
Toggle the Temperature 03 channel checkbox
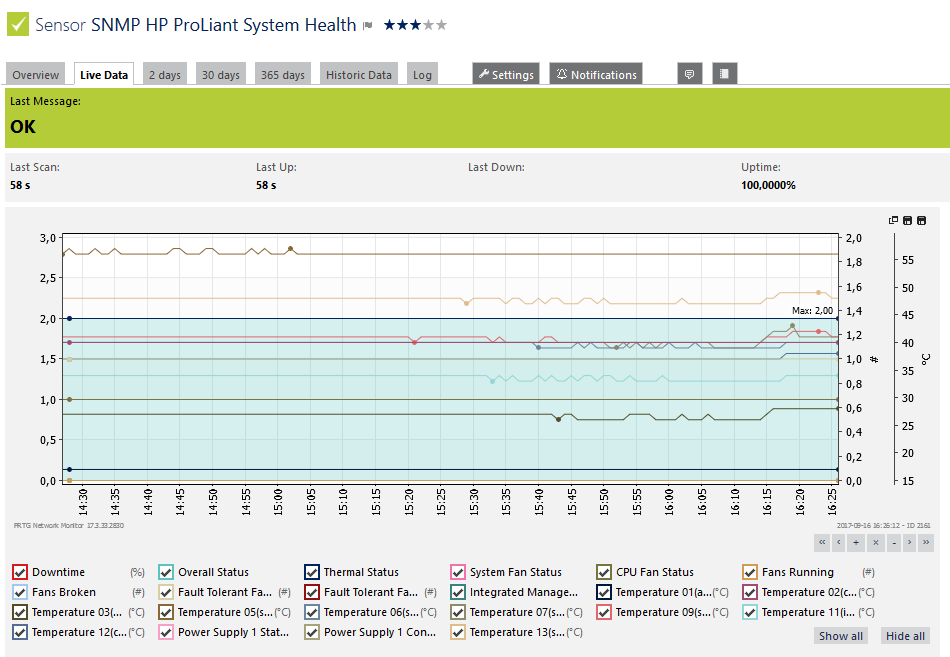[x=20, y=612]
